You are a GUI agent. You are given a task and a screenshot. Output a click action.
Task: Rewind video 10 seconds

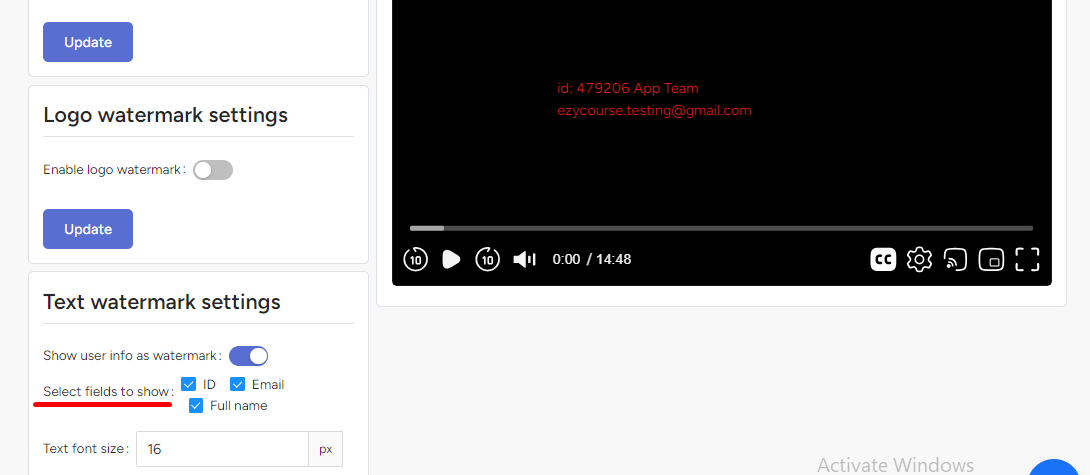(416, 259)
